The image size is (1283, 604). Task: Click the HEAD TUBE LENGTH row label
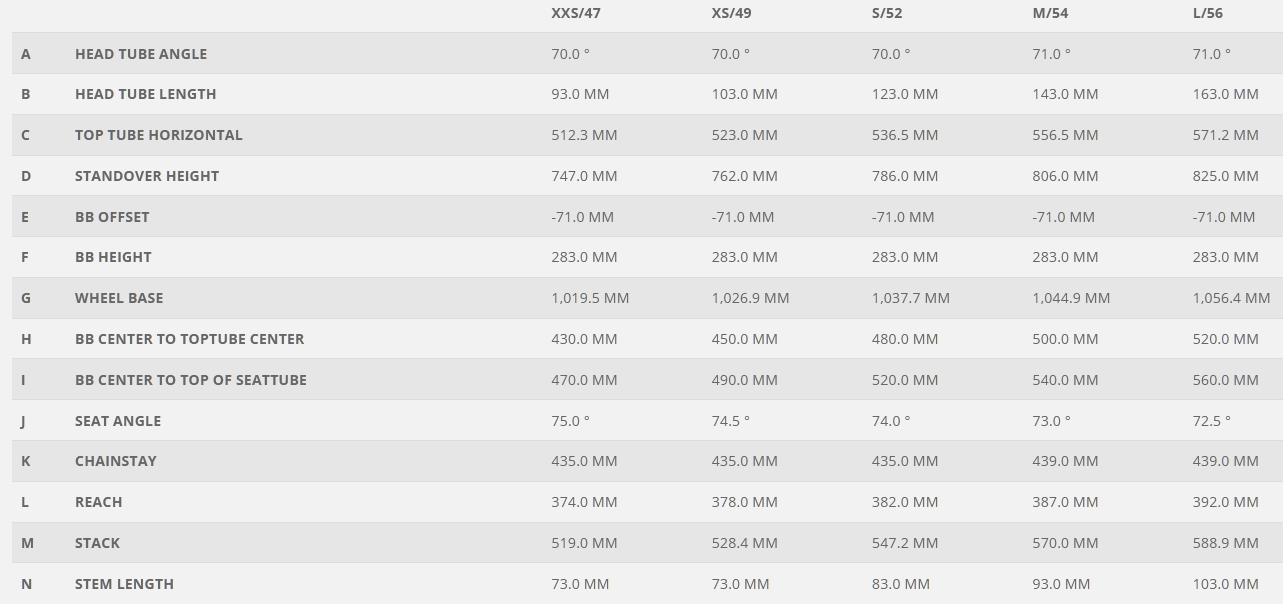pos(145,94)
